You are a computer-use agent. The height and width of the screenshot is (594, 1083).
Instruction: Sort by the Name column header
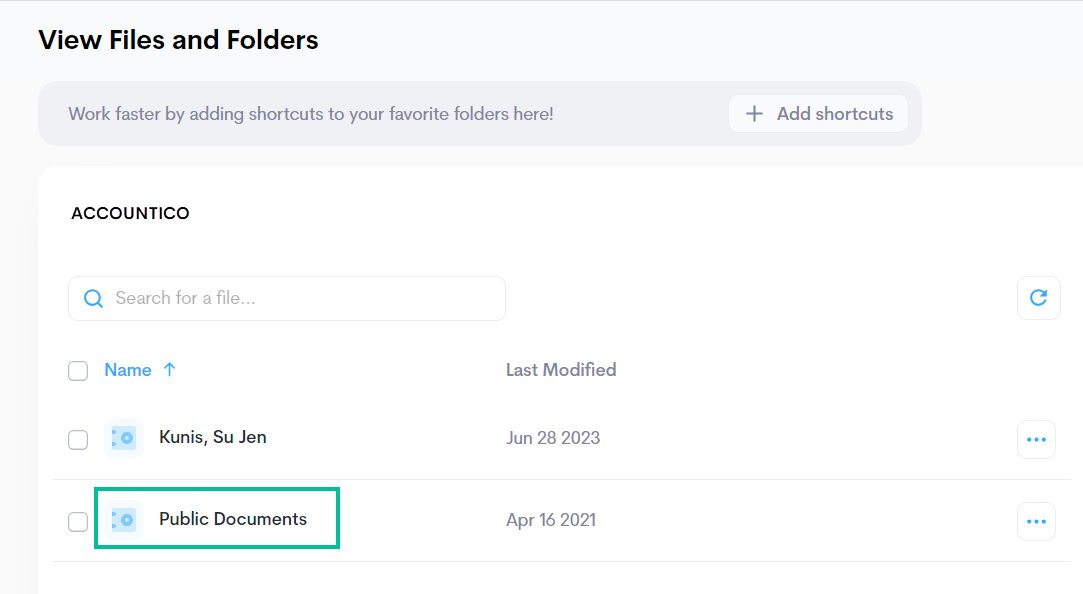pyautogui.click(x=128, y=370)
